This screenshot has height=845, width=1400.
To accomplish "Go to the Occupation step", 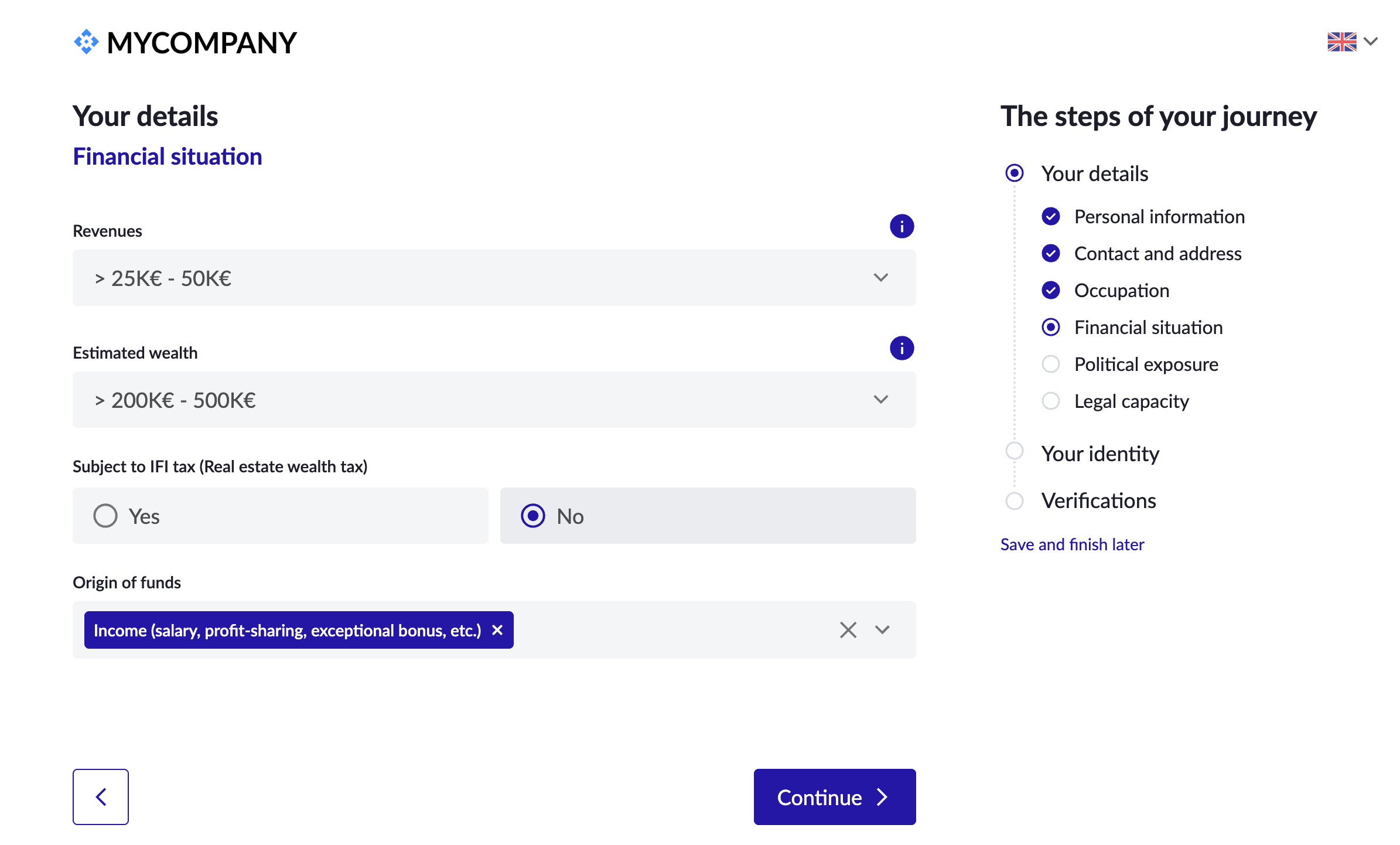I will point(1121,291).
